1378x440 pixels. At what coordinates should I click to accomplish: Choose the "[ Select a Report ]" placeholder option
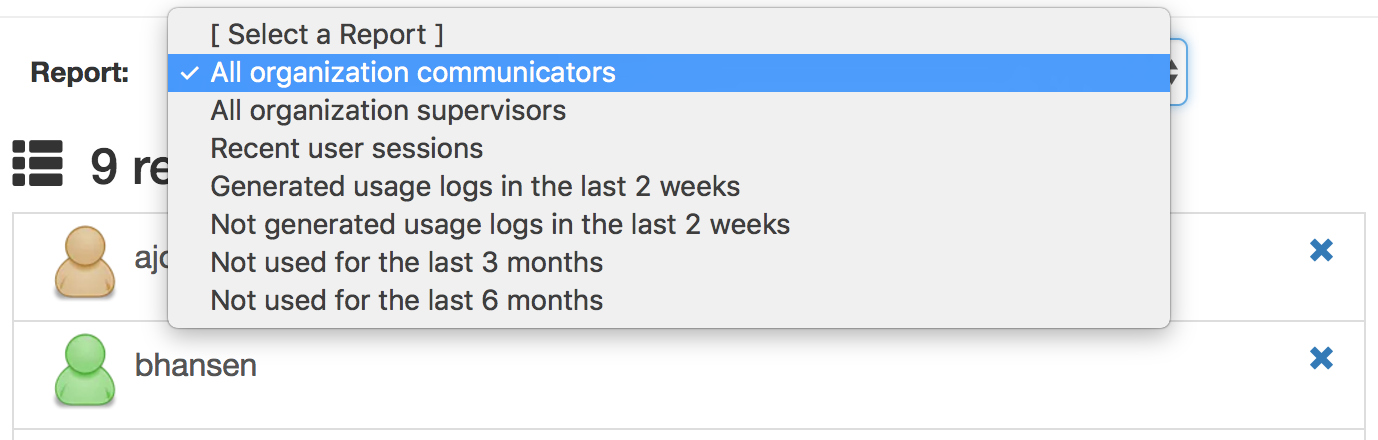326,35
